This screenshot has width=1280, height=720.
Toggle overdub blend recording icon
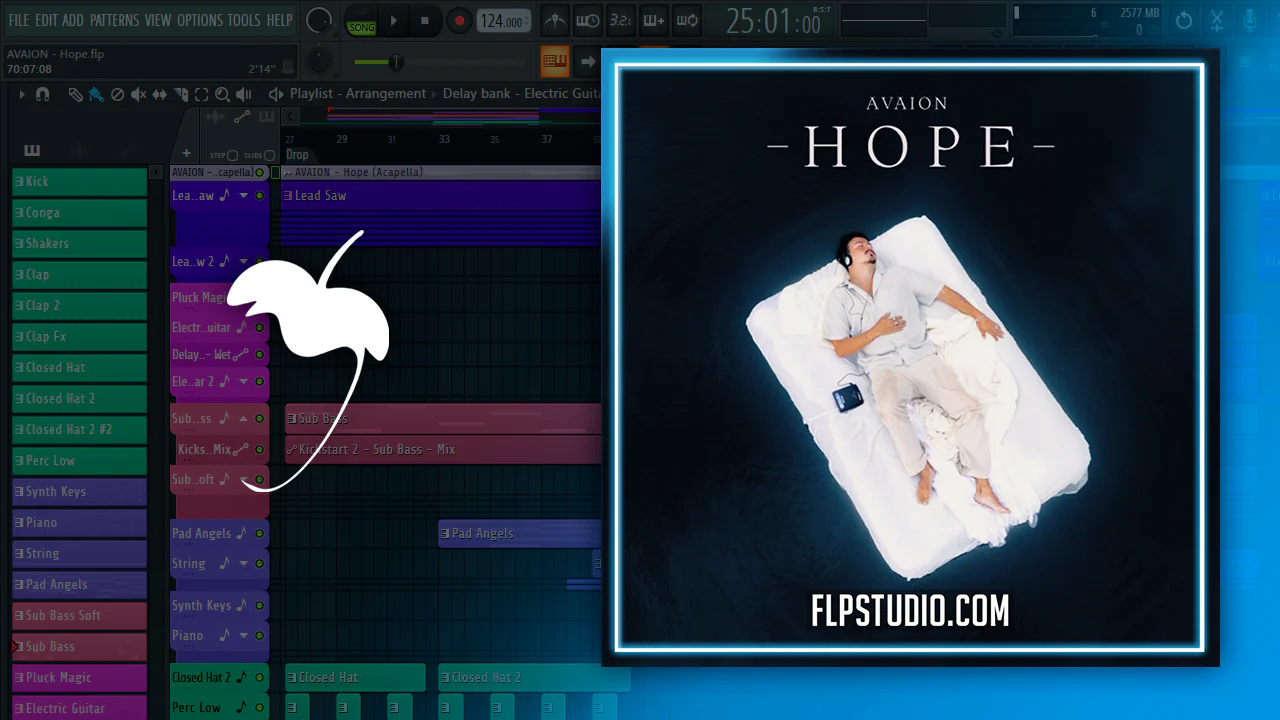654,21
